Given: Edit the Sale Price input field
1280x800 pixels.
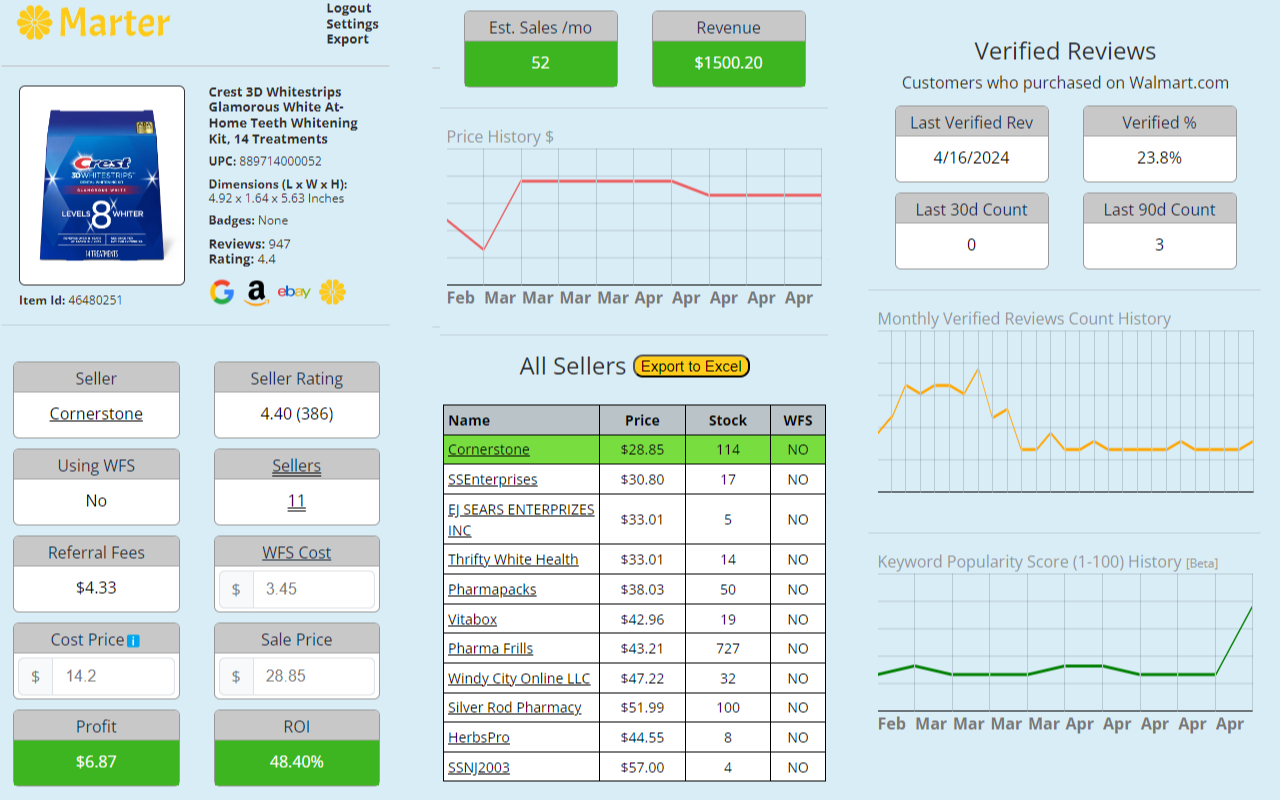Looking at the screenshot, I should click(315, 676).
